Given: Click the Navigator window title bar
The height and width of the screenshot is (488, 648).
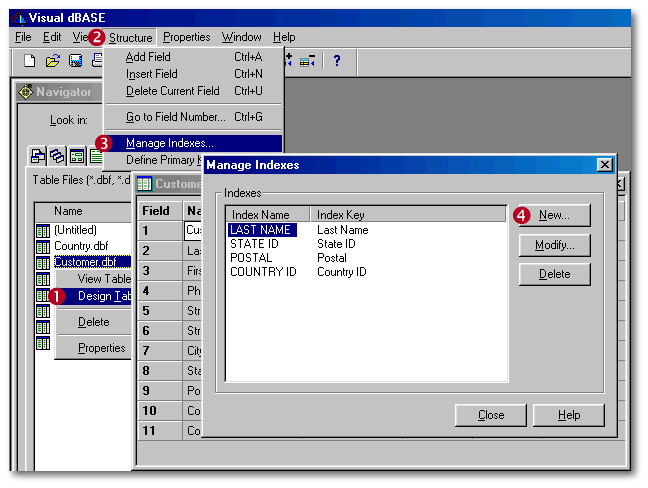Looking at the screenshot, I should 60,92.
